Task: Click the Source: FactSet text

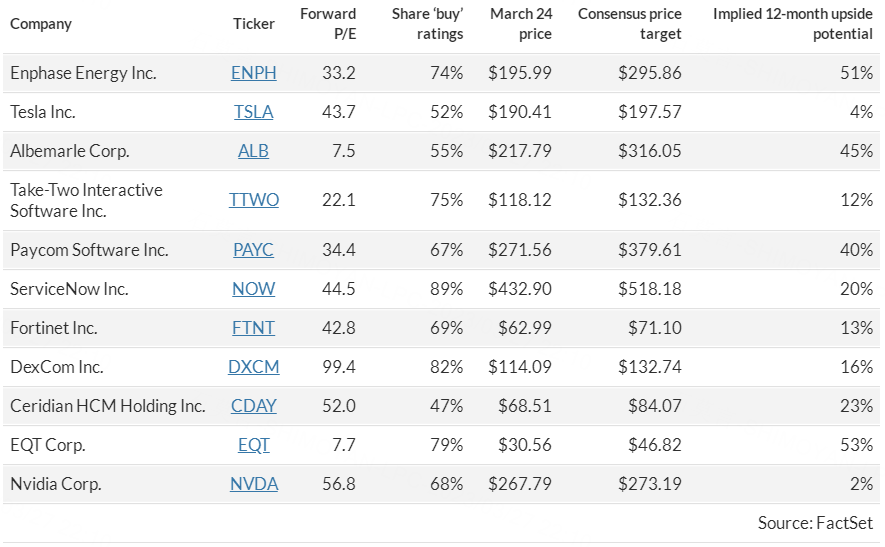Action: point(815,522)
